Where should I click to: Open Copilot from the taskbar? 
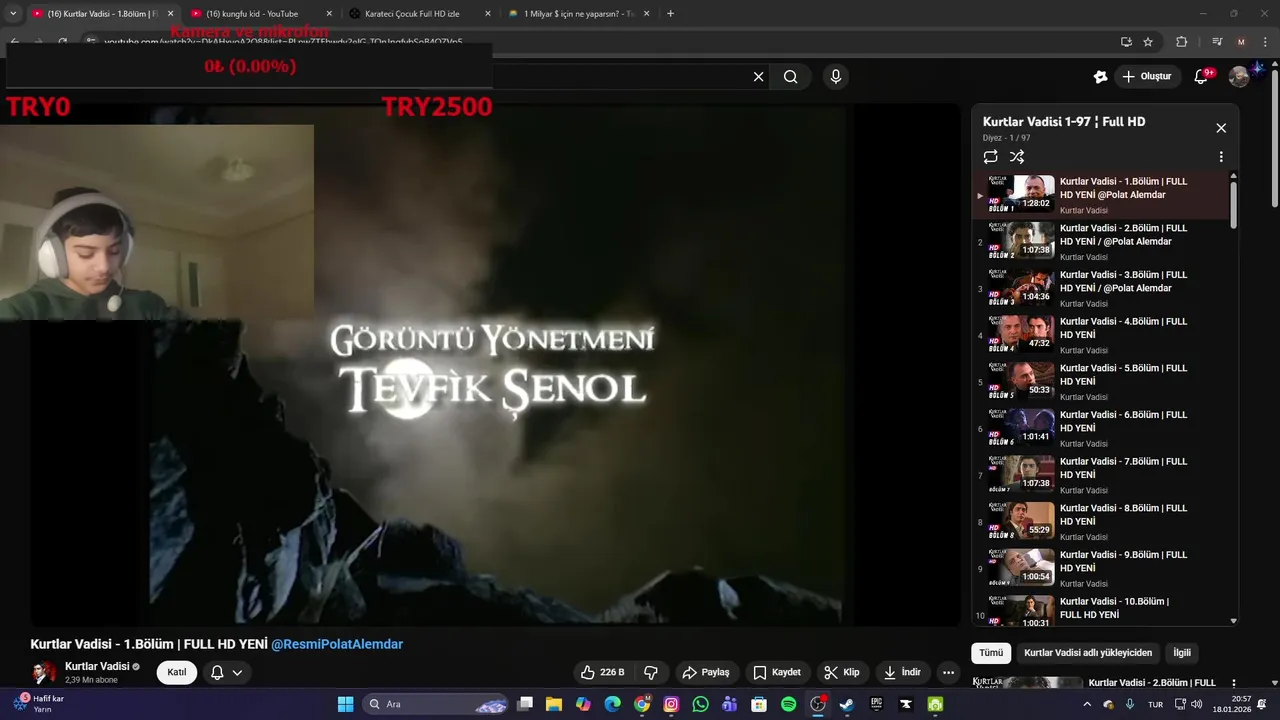coord(583,704)
